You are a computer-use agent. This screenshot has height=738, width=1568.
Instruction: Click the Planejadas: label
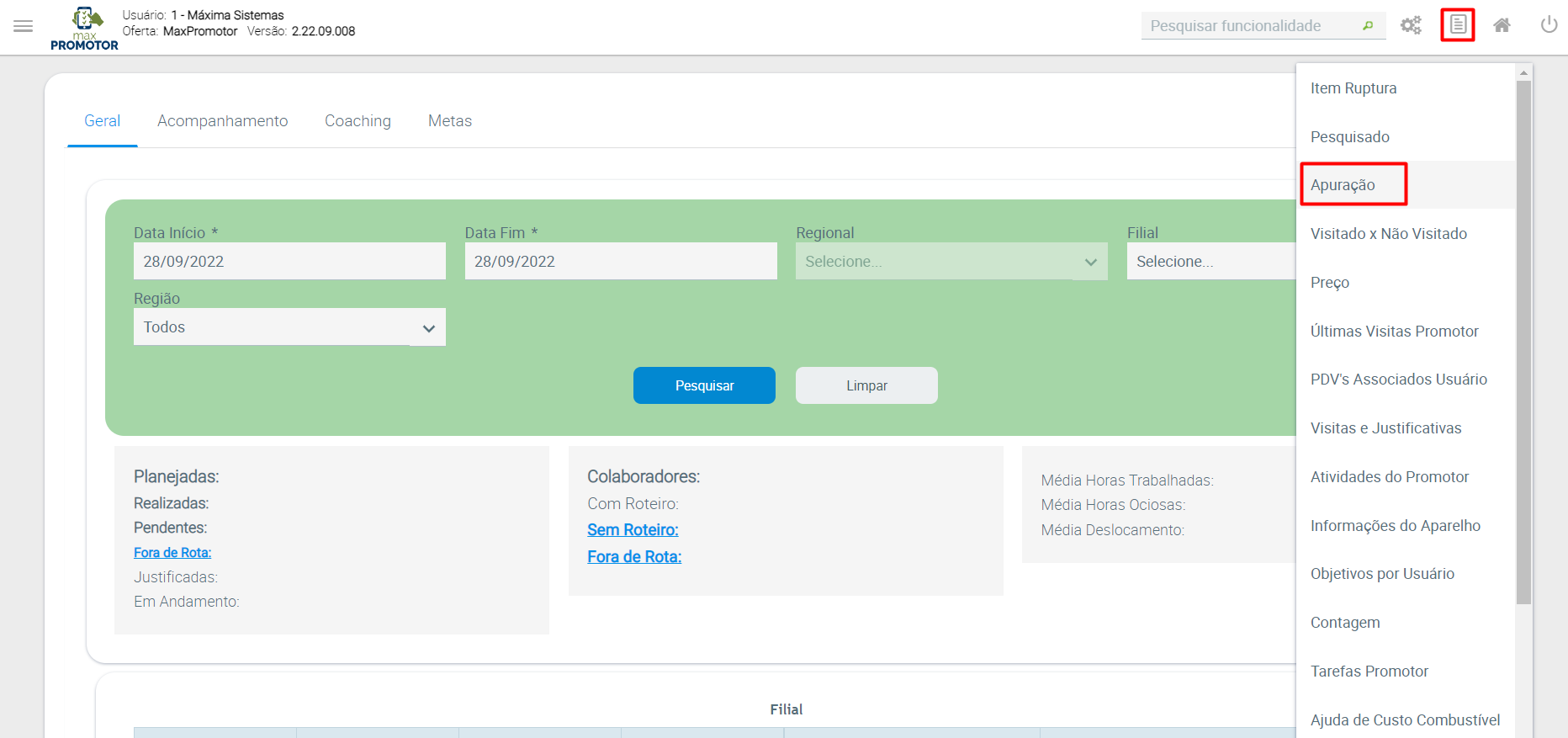[x=177, y=477]
